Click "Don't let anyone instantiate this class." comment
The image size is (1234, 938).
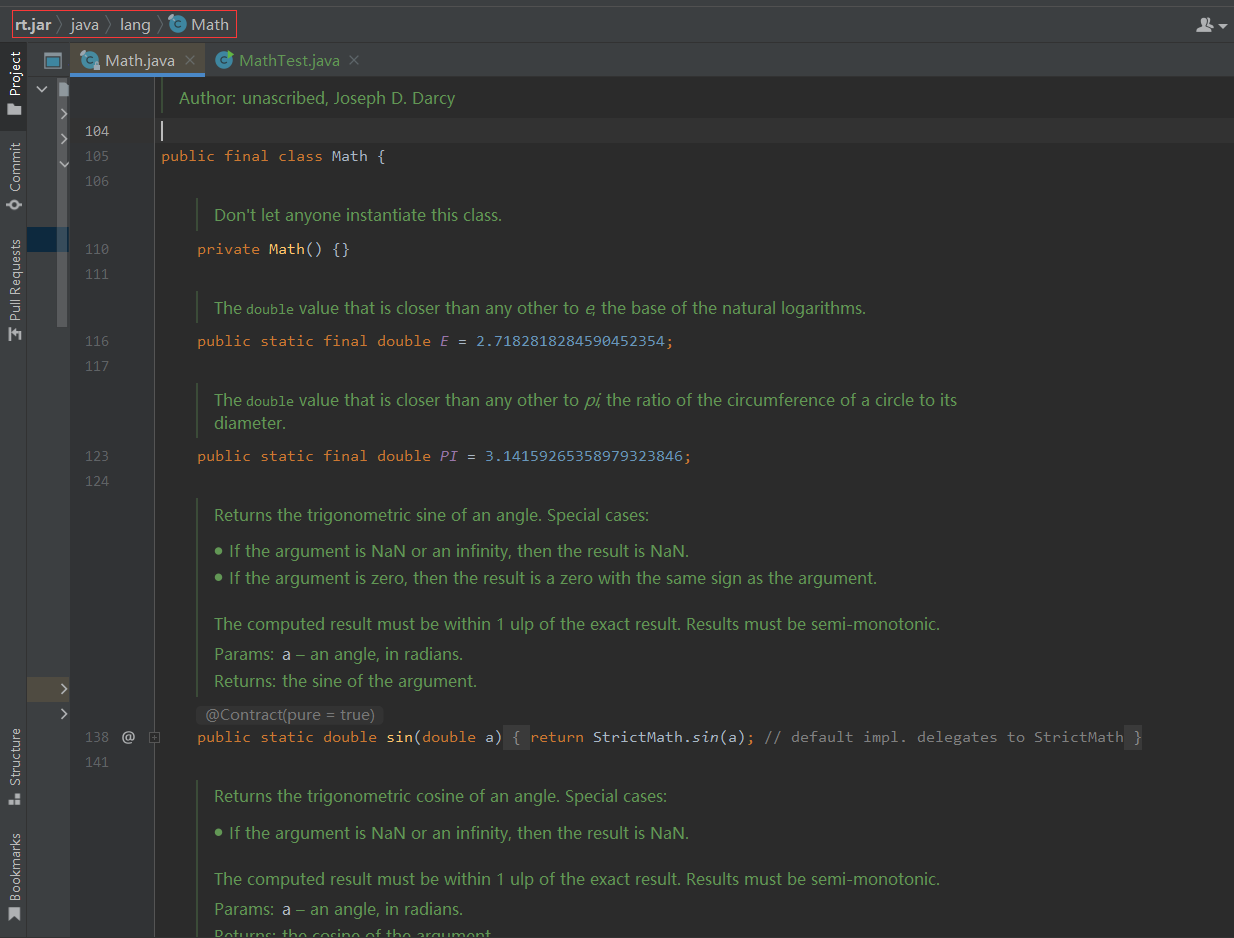358,215
